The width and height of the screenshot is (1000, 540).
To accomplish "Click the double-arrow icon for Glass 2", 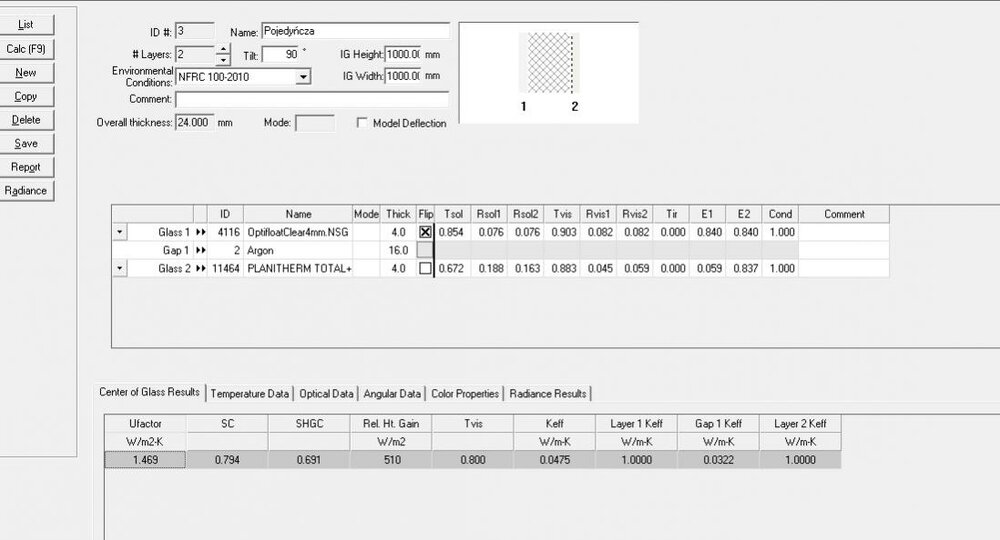I will click(x=201, y=268).
